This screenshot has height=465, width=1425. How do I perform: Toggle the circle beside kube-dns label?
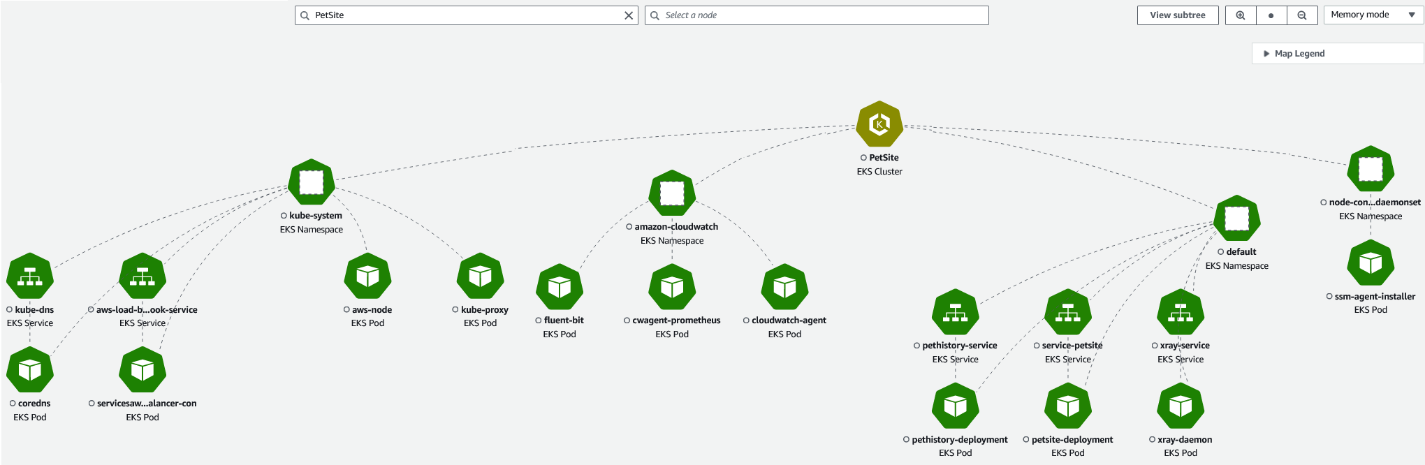tap(9, 310)
